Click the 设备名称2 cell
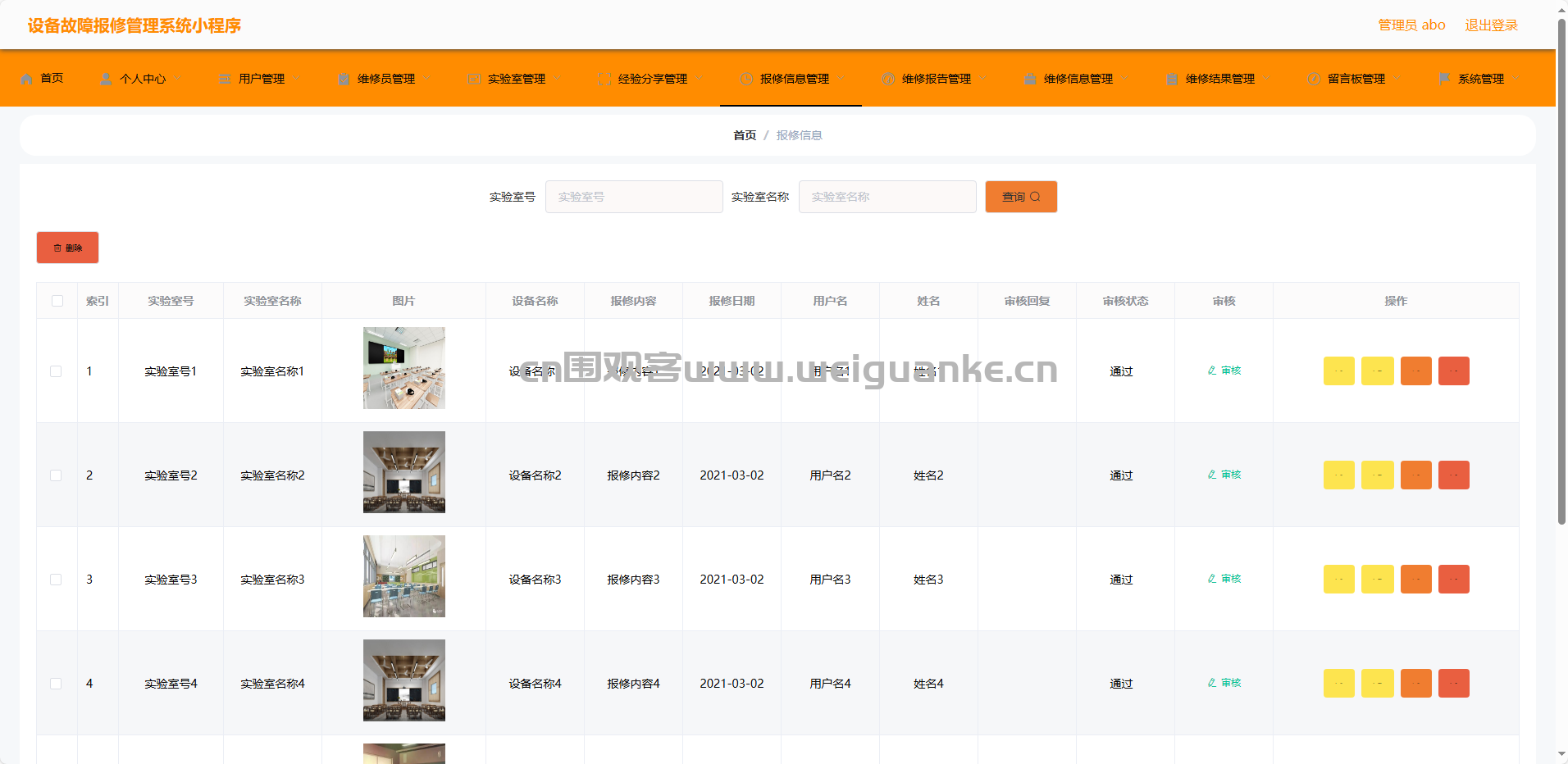Viewport: 1568px width, 764px height. pos(535,475)
